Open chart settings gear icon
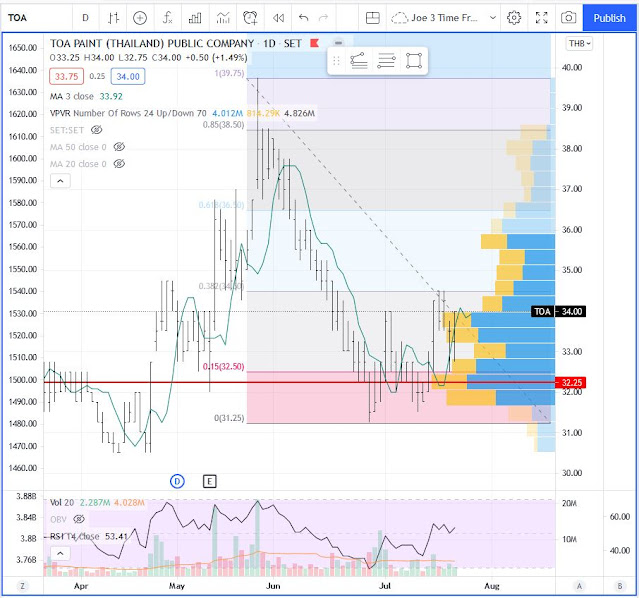This screenshot has height=598, width=639. coord(514,18)
